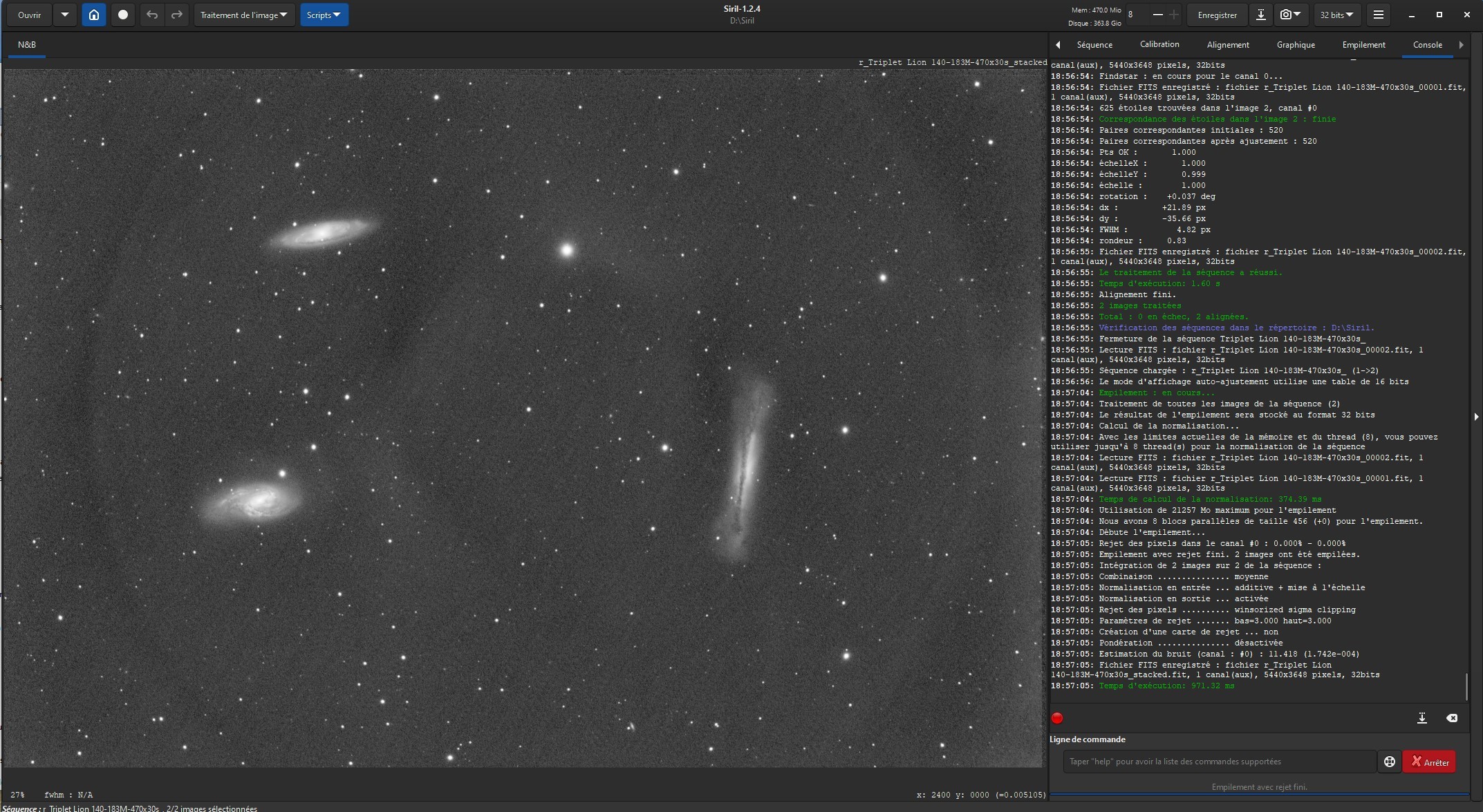Click the redo arrow icon
The image size is (1483, 812).
[177, 15]
